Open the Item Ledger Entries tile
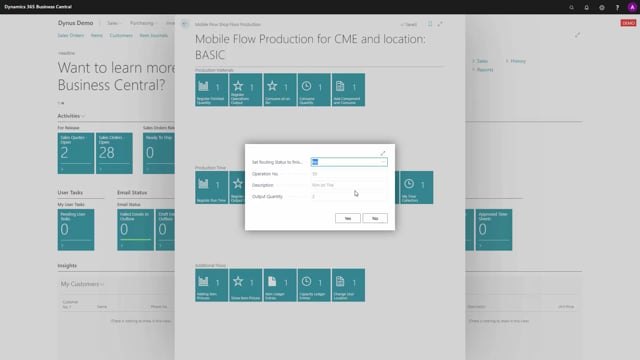 (x=280, y=285)
